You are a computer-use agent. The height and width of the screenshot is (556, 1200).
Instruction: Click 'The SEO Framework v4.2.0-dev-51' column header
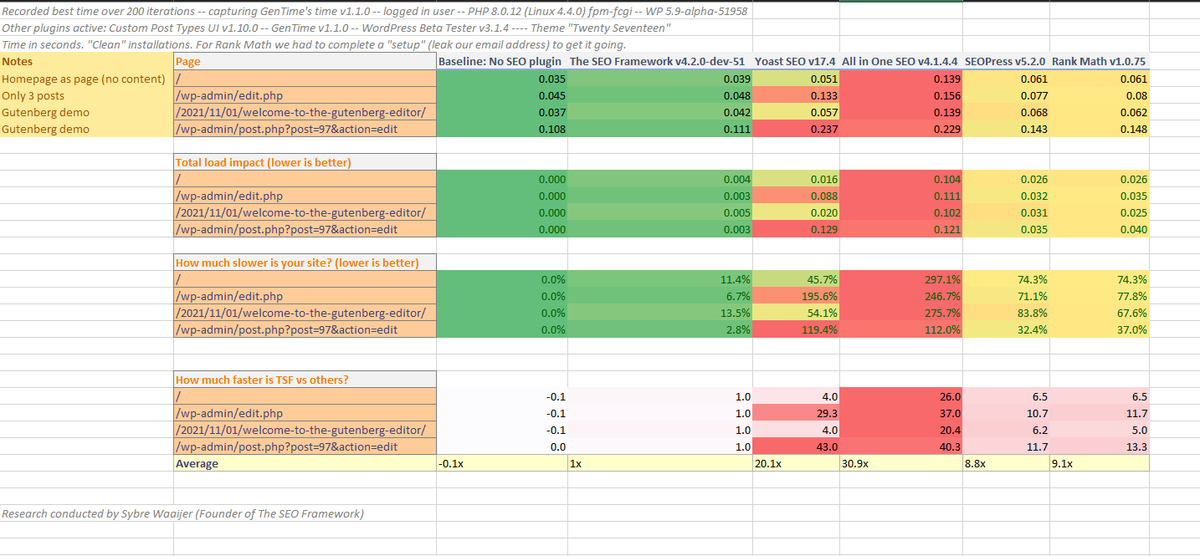pyautogui.click(x=658, y=62)
